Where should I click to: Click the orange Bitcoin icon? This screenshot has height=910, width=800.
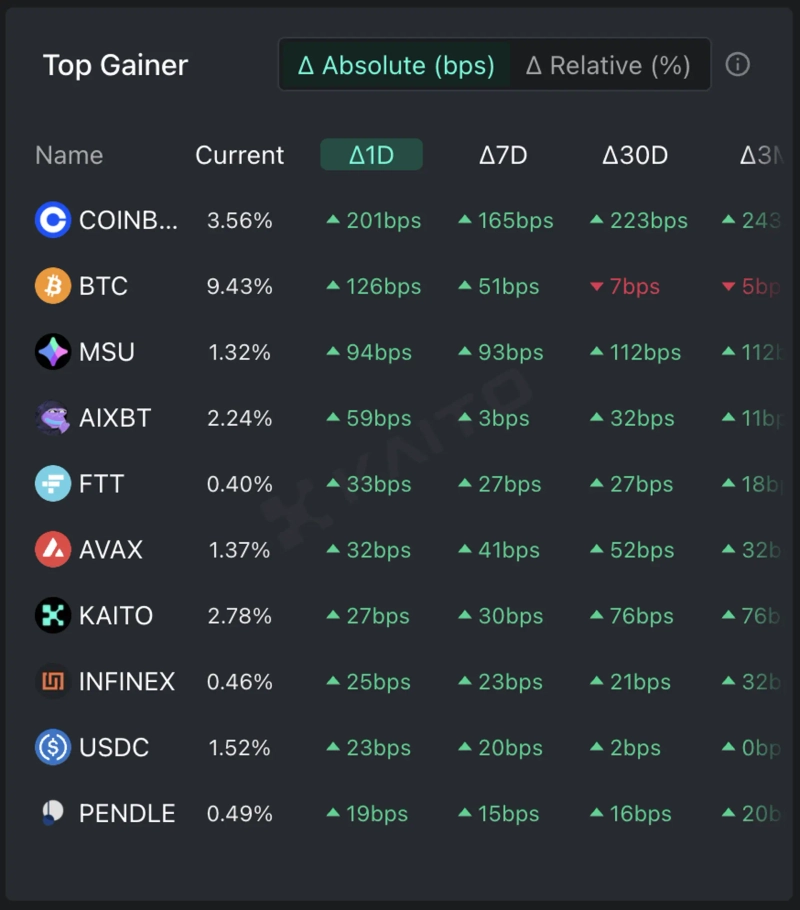(53, 286)
